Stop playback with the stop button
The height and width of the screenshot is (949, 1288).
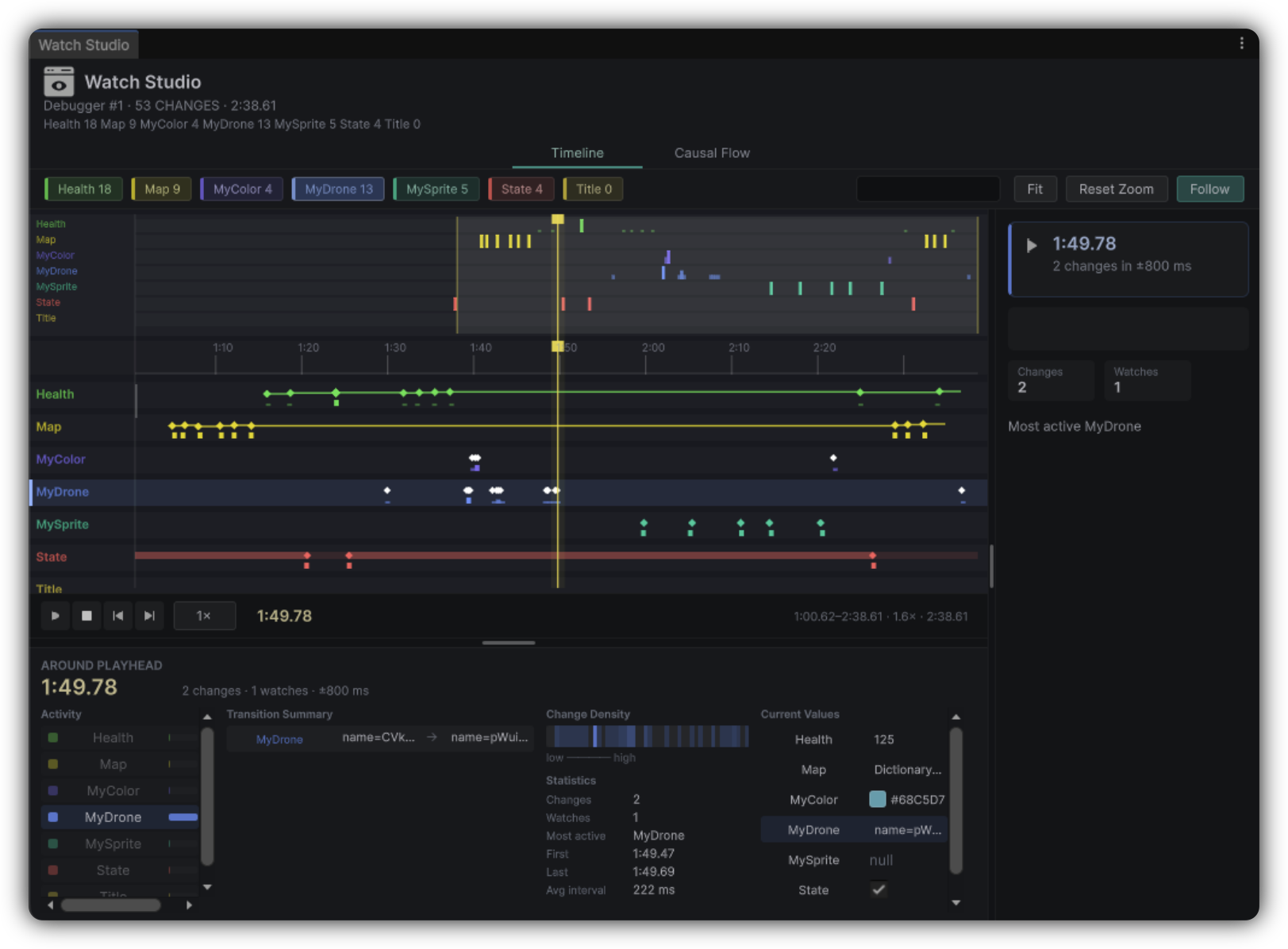(87, 616)
